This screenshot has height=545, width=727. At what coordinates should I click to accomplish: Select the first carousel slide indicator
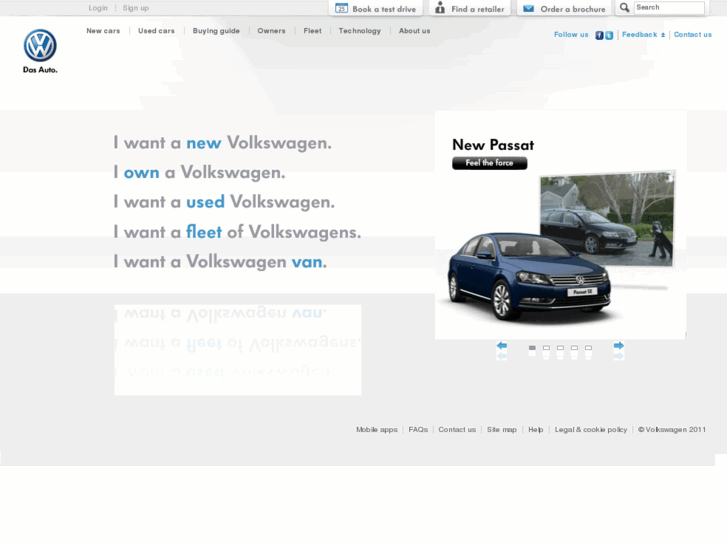coord(532,348)
